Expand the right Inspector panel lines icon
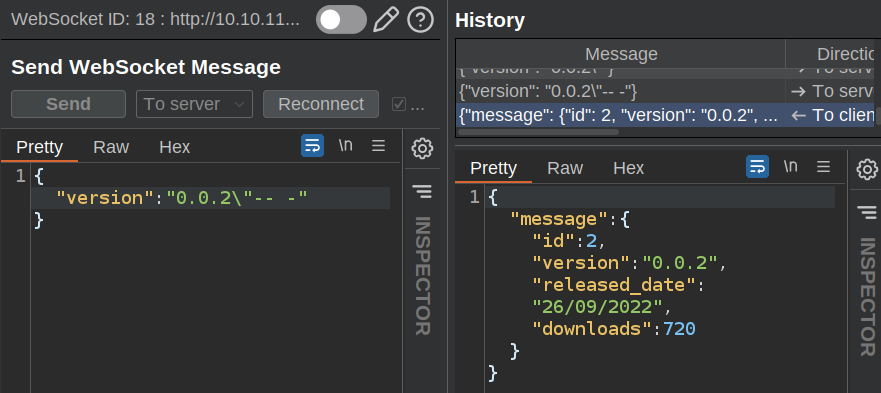 pos(867,212)
